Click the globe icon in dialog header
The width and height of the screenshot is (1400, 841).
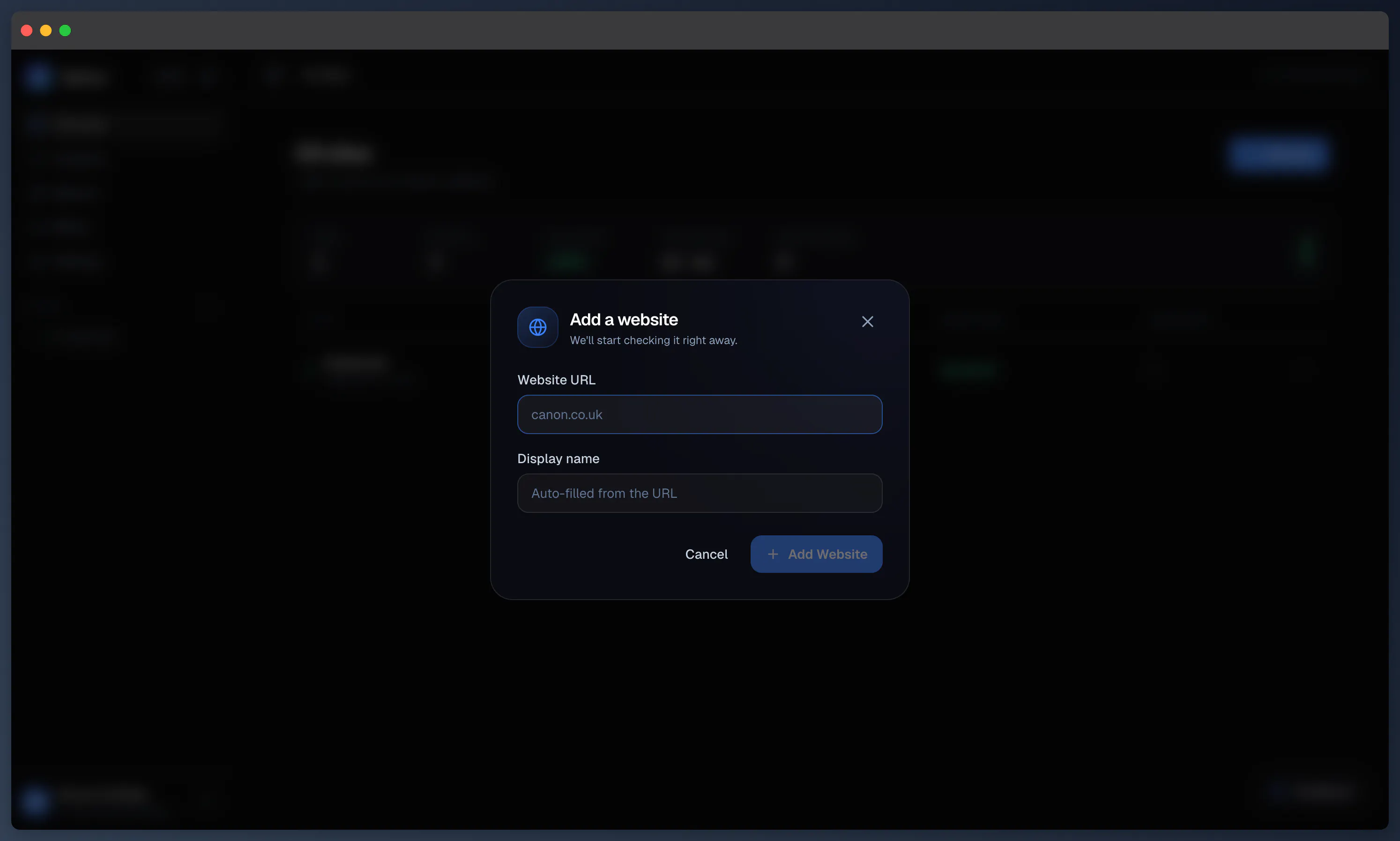[x=537, y=327]
